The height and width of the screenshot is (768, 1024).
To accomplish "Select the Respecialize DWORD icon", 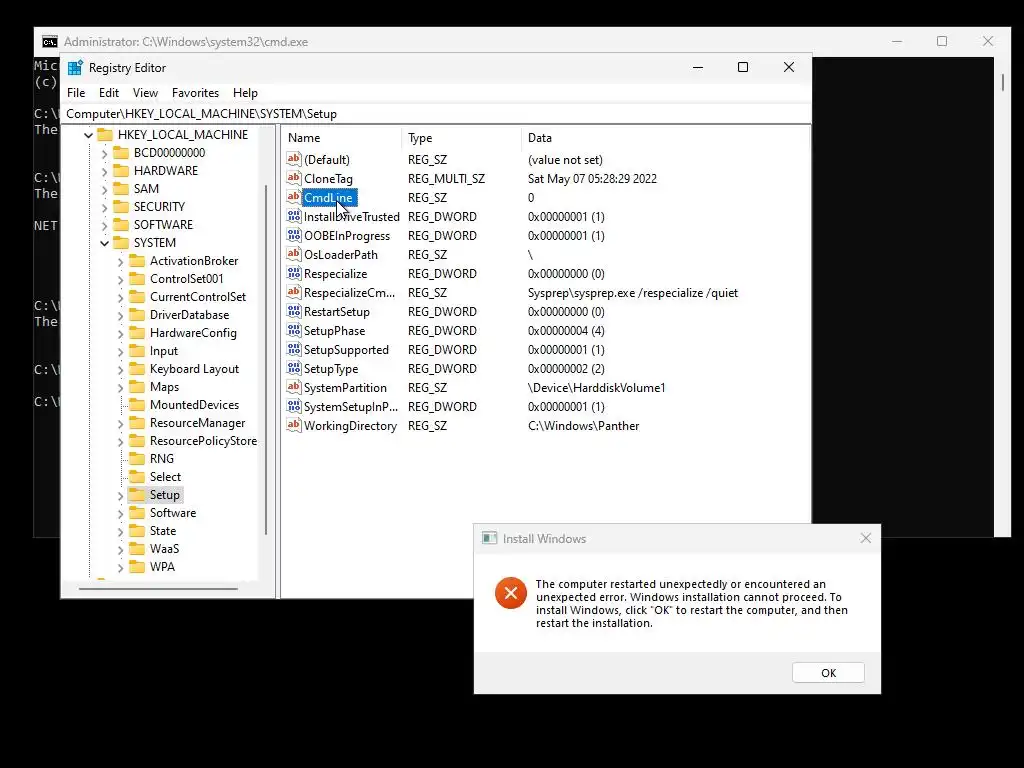I will tap(294, 273).
